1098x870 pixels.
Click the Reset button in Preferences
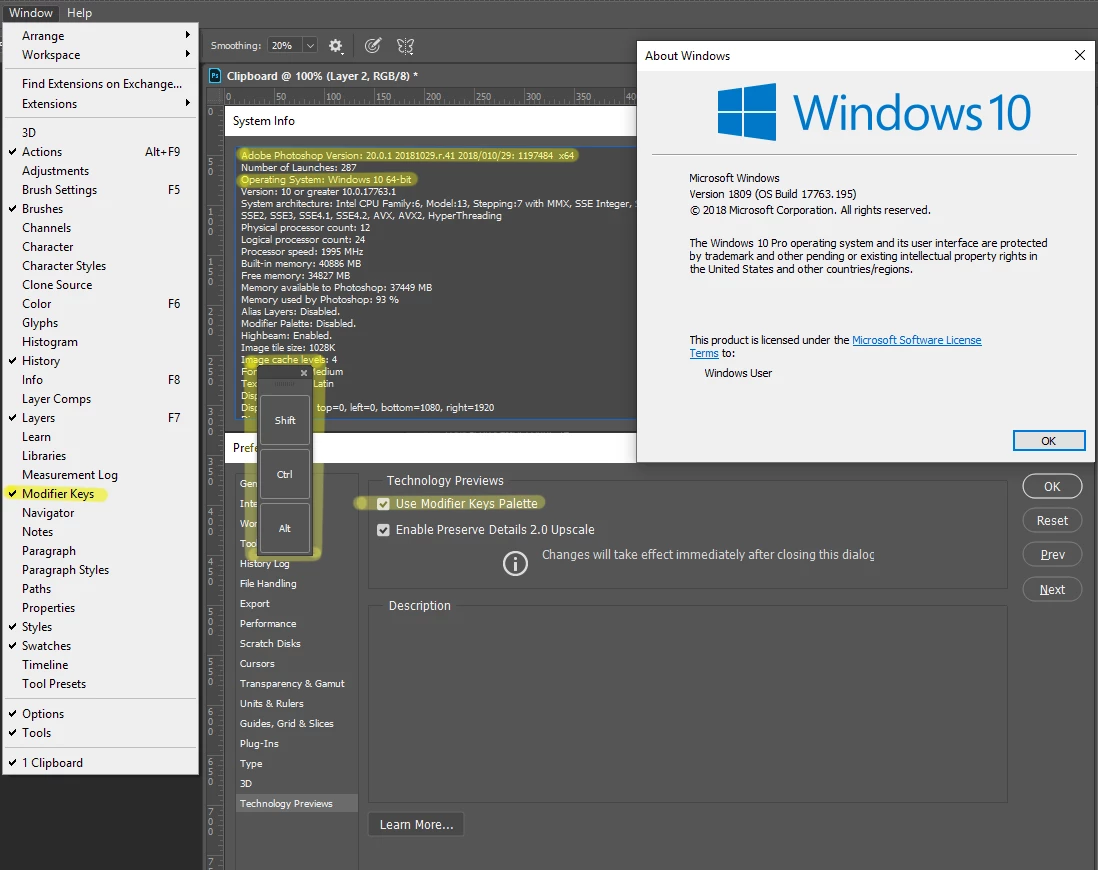click(x=1052, y=520)
